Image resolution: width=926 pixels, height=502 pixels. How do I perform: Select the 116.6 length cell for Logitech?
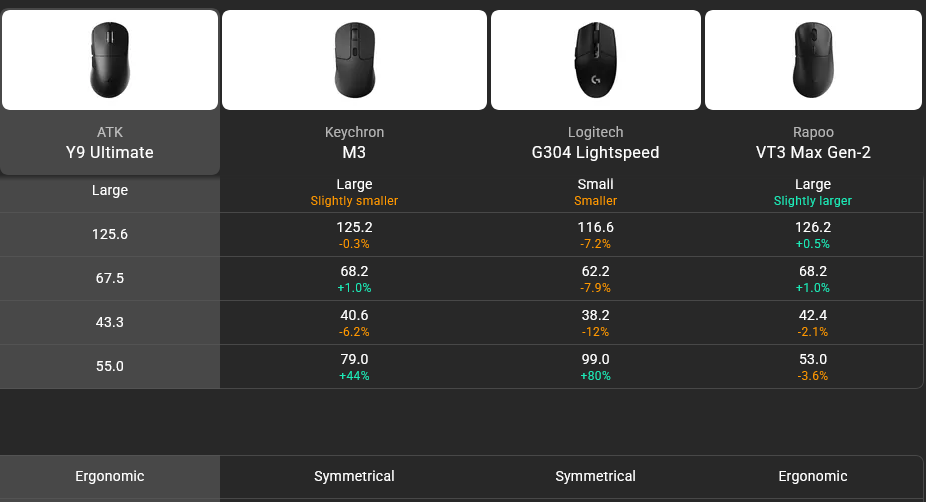(x=596, y=227)
